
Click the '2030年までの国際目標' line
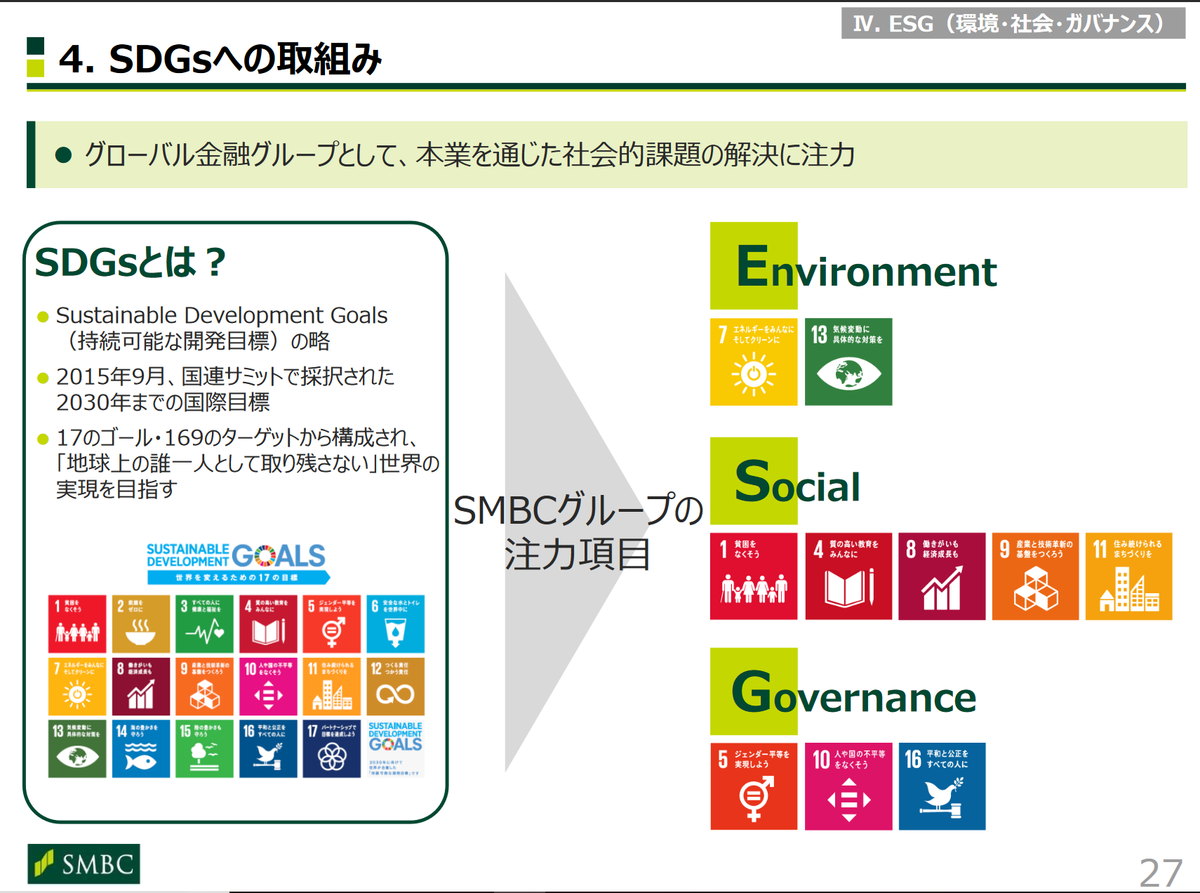pyautogui.click(x=163, y=403)
